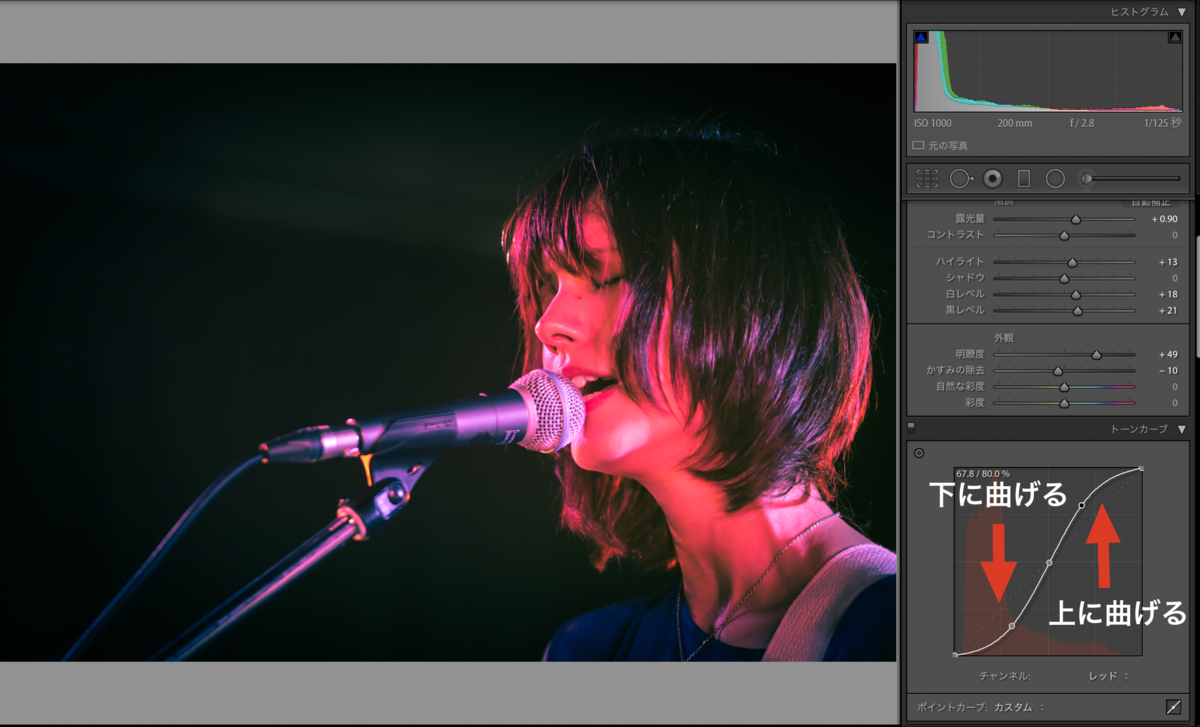Screen dimensions: 1200x727
Task: Click the コントラスト slider handle
Action: (x=1064, y=235)
